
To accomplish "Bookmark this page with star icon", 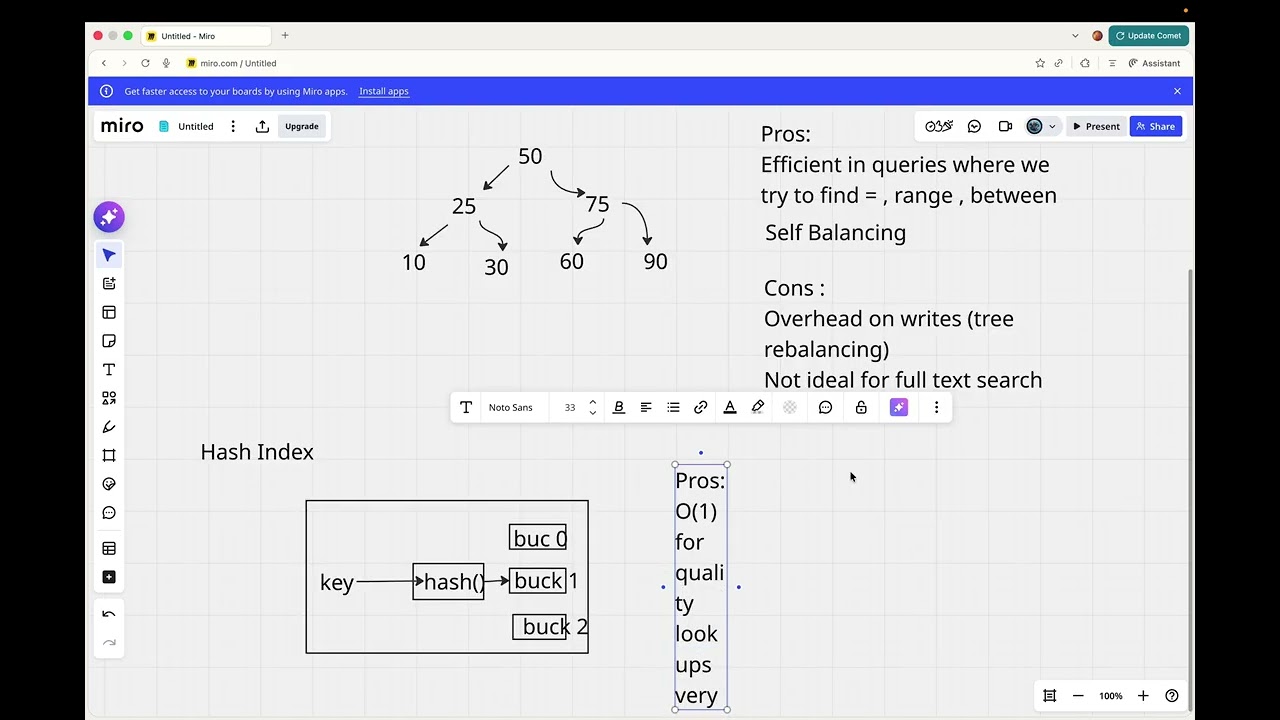I will [x=1040, y=63].
